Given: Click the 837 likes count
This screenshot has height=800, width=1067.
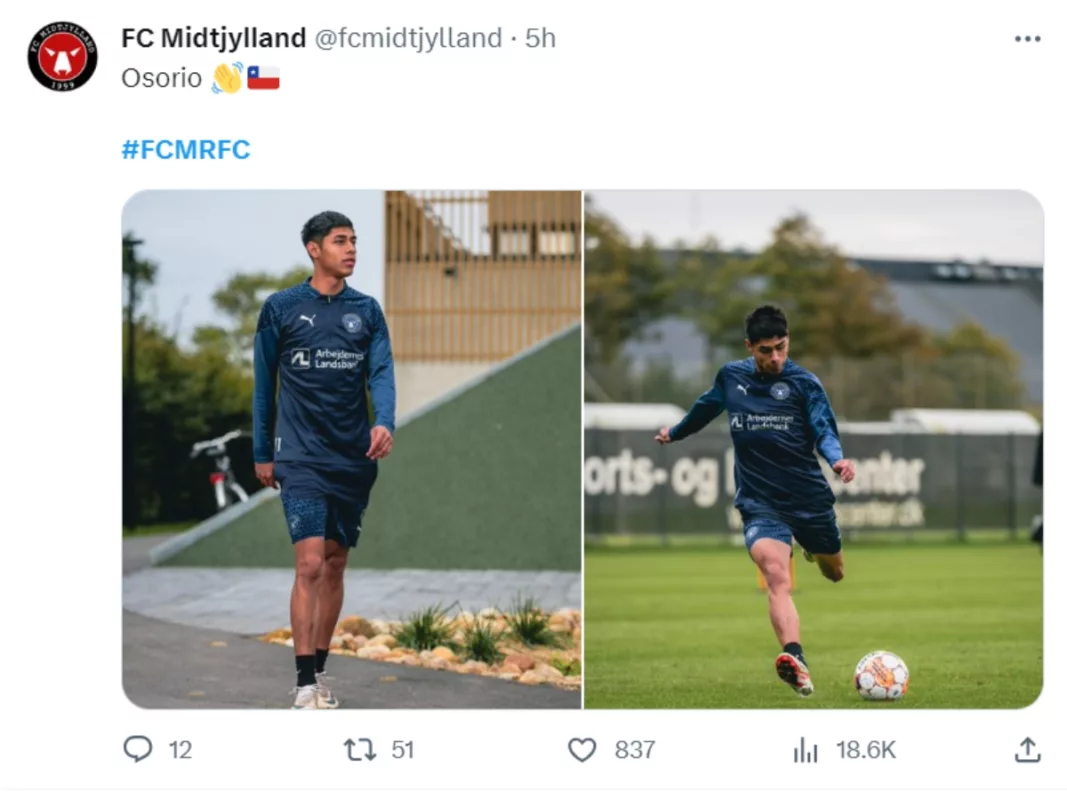Looking at the screenshot, I should point(634,749).
